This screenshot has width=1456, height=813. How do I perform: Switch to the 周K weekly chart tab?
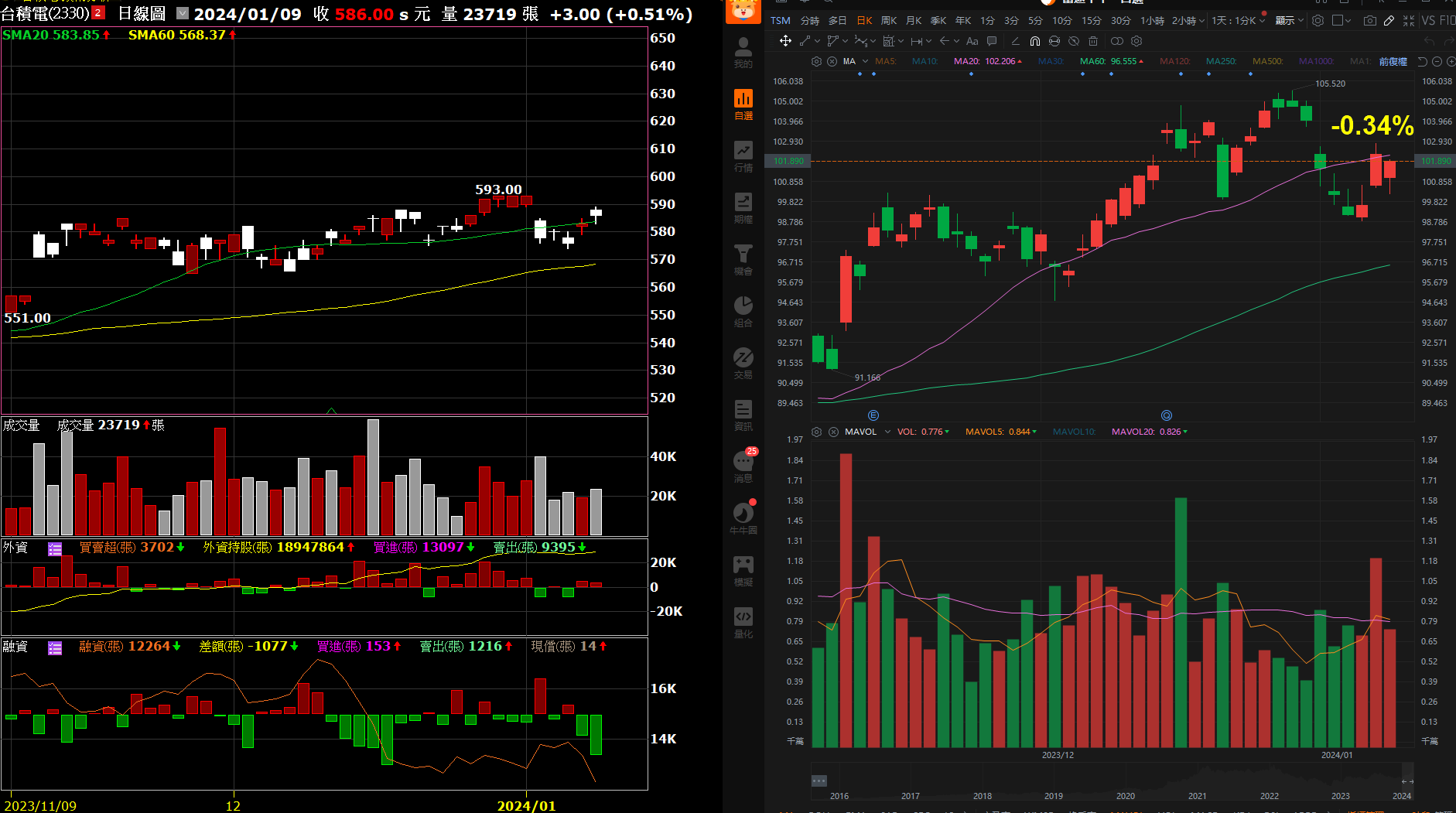pyautogui.click(x=889, y=21)
